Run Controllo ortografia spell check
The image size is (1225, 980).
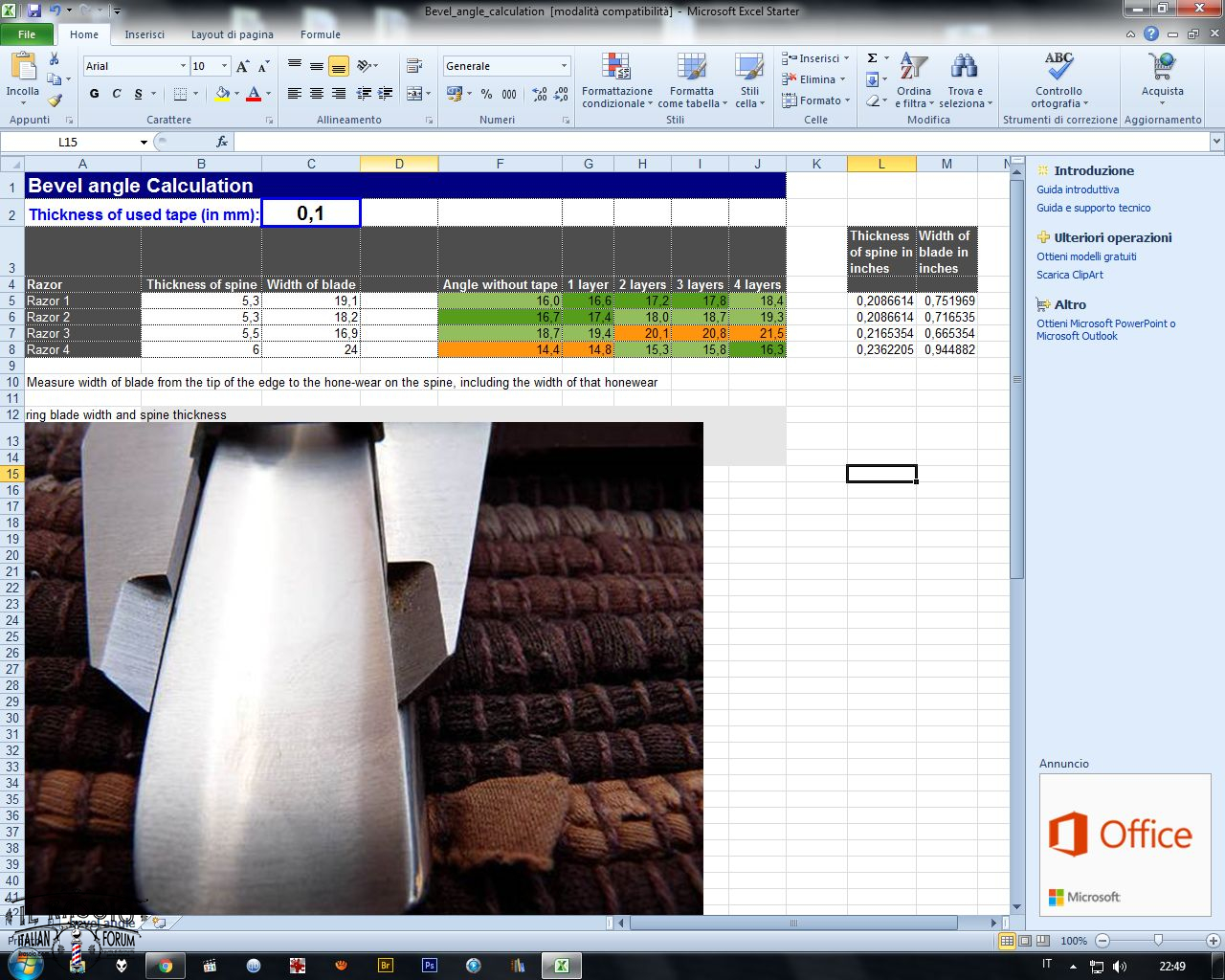[1058, 81]
